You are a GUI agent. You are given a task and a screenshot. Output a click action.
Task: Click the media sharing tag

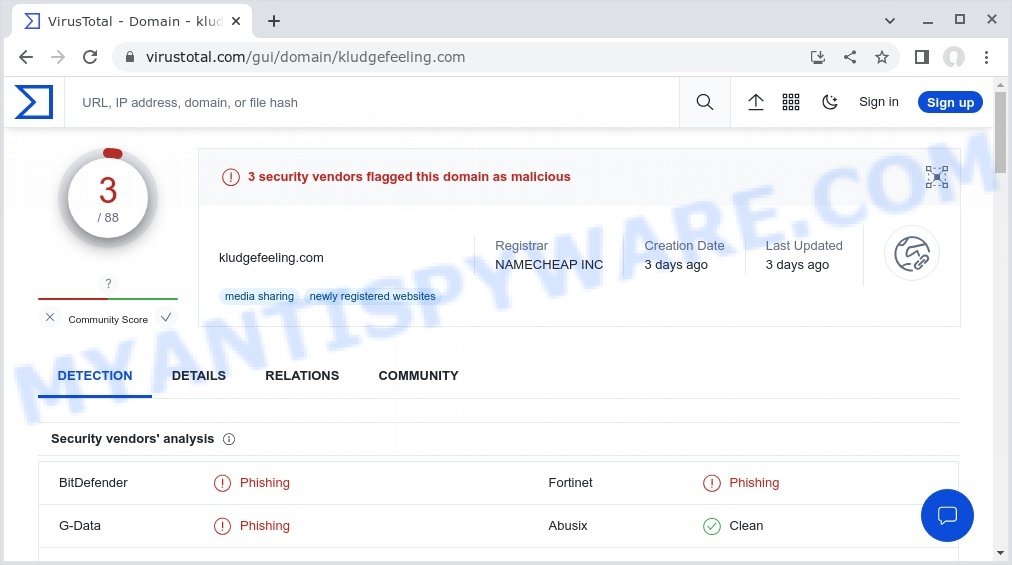[x=259, y=296]
